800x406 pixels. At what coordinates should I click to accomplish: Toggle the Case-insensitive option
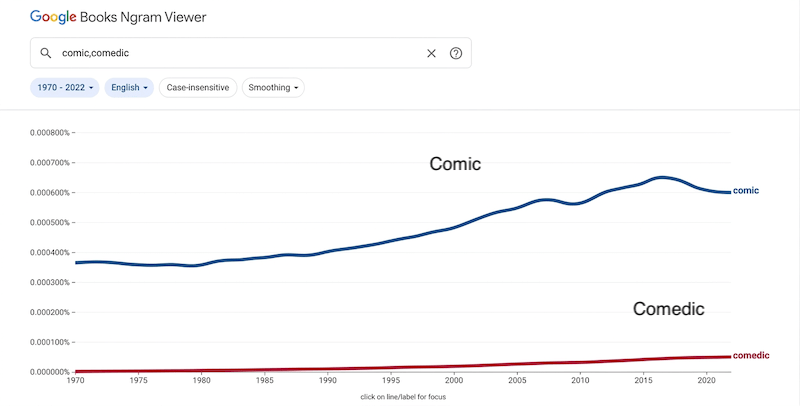coord(198,87)
